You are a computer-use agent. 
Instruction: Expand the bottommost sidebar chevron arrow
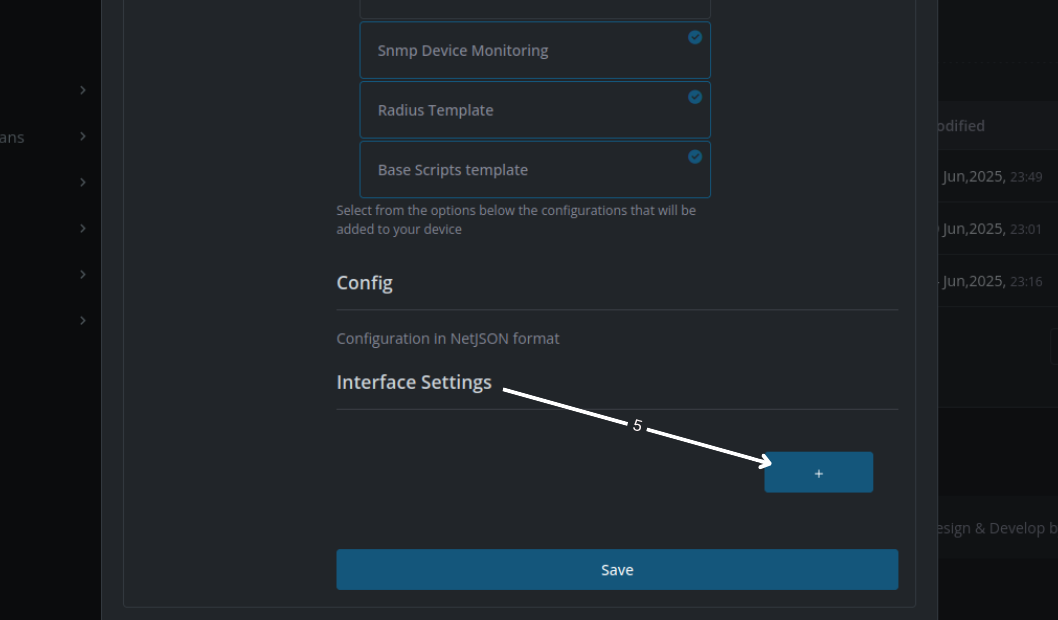point(82,320)
